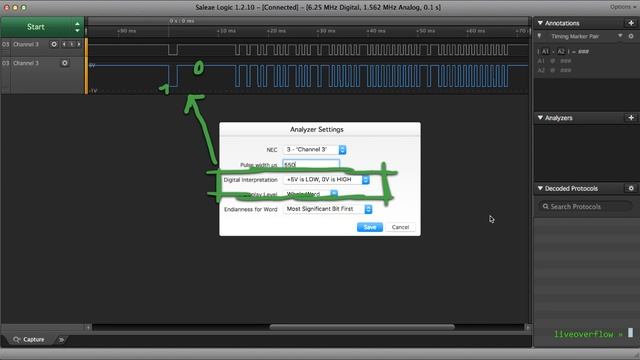Click scrollbar right arrow under the waveform

tap(527, 327)
